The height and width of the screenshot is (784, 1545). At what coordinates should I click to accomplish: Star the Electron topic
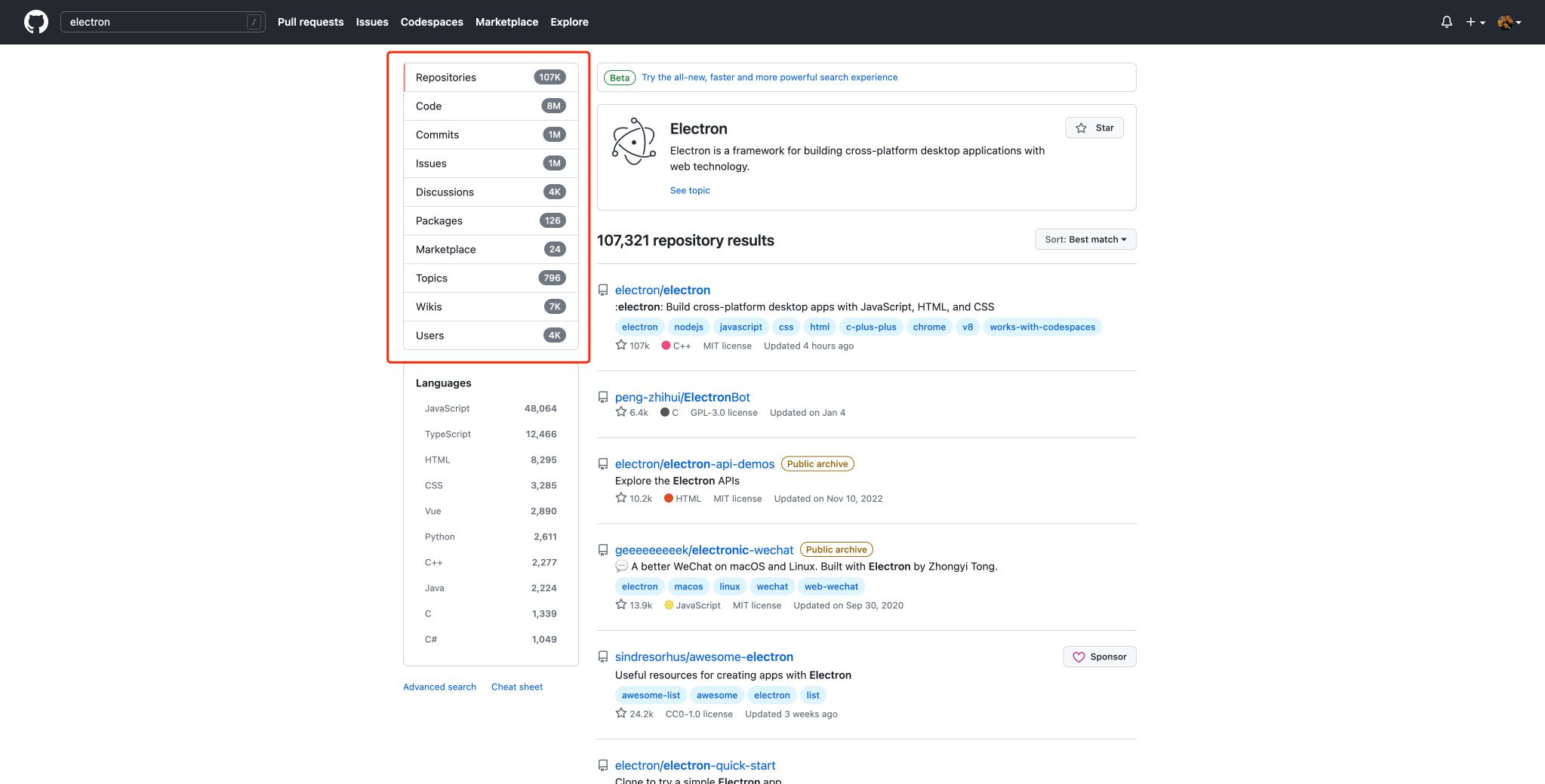click(1094, 128)
